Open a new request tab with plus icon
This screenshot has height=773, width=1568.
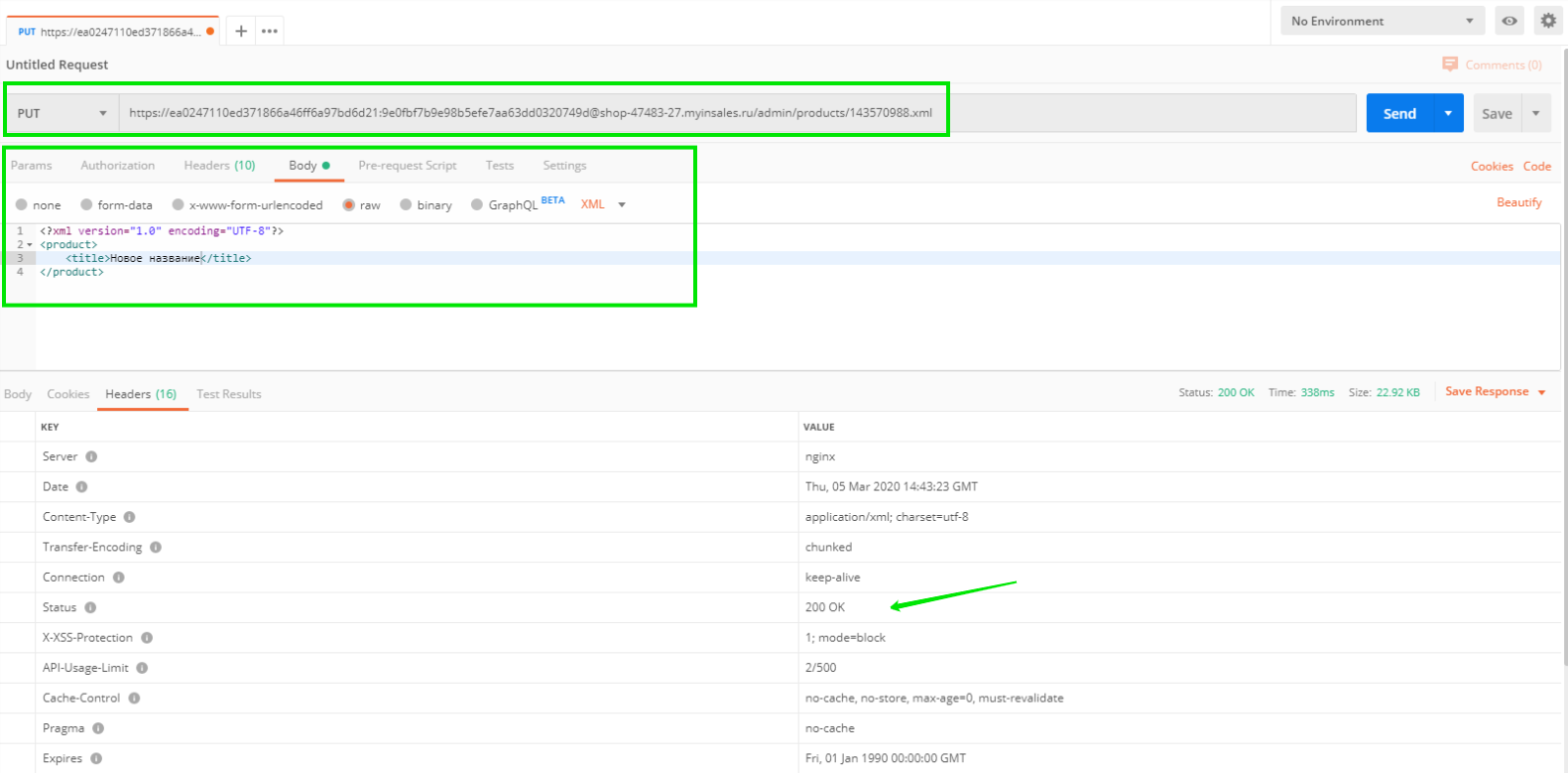[241, 31]
